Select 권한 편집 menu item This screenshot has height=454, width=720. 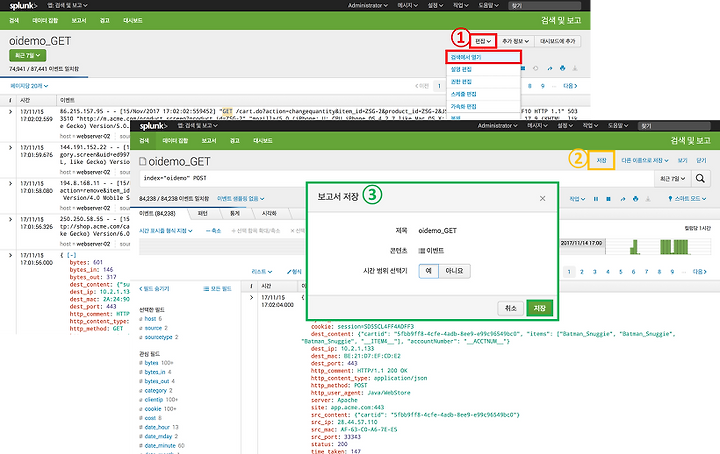[x=484, y=82]
